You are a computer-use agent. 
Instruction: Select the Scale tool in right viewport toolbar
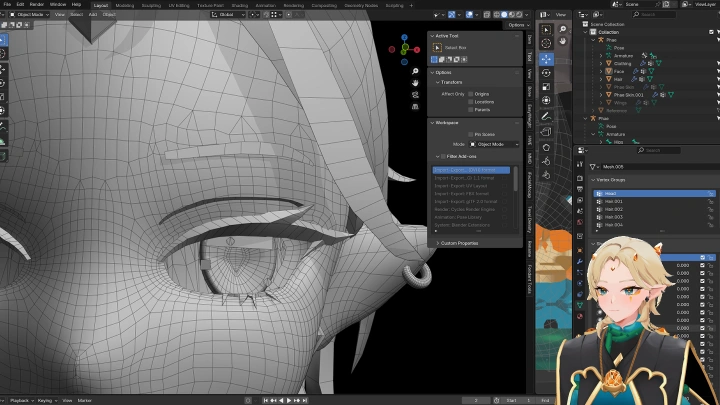coord(546,87)
